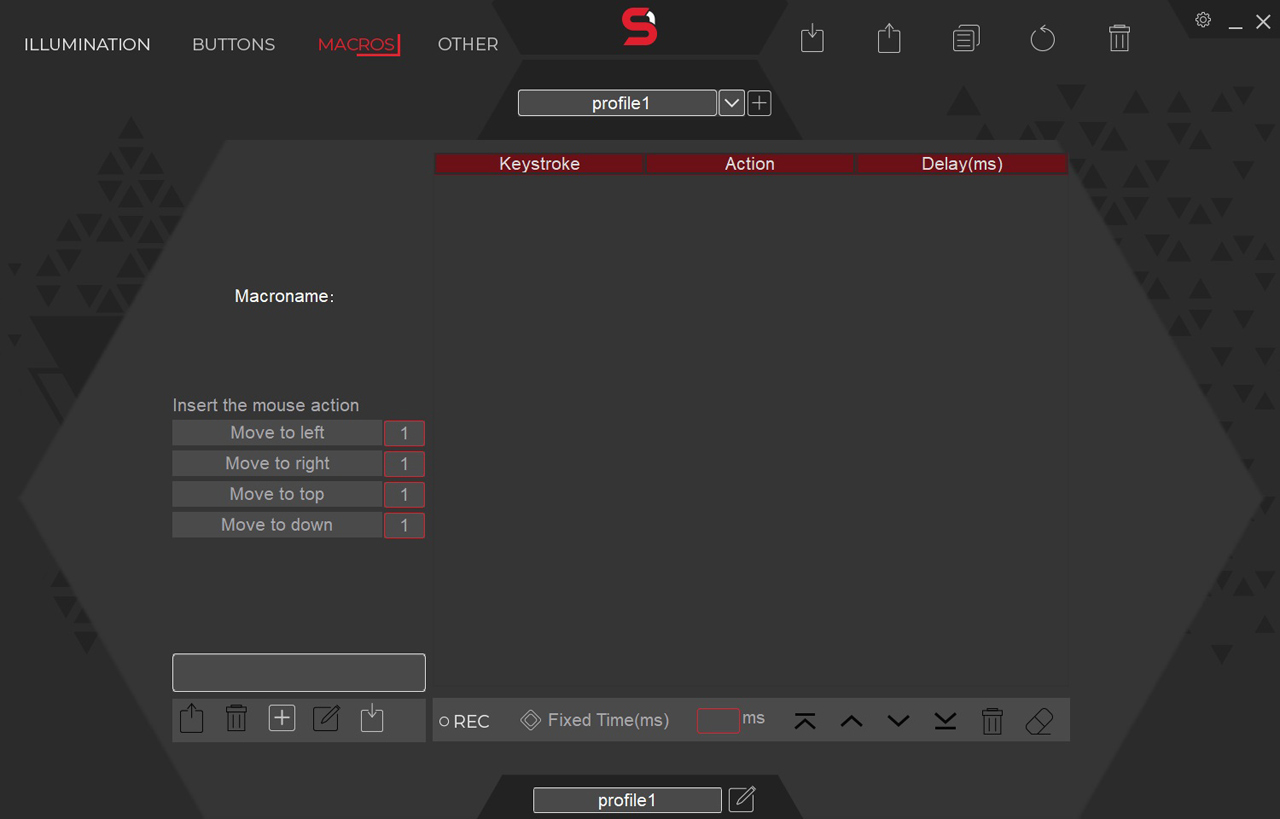This screenshot has height=819, width=1280.
Task: Add a new macro with the plus icon
Action: 281,718
